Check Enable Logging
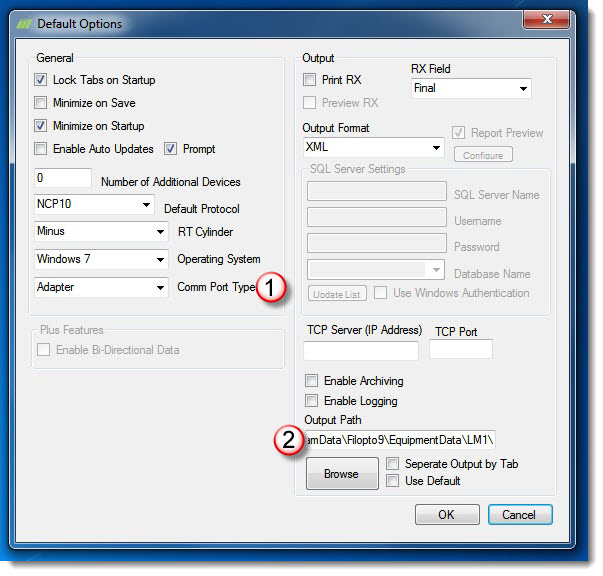603x576 pixels. tap(311, 401)
